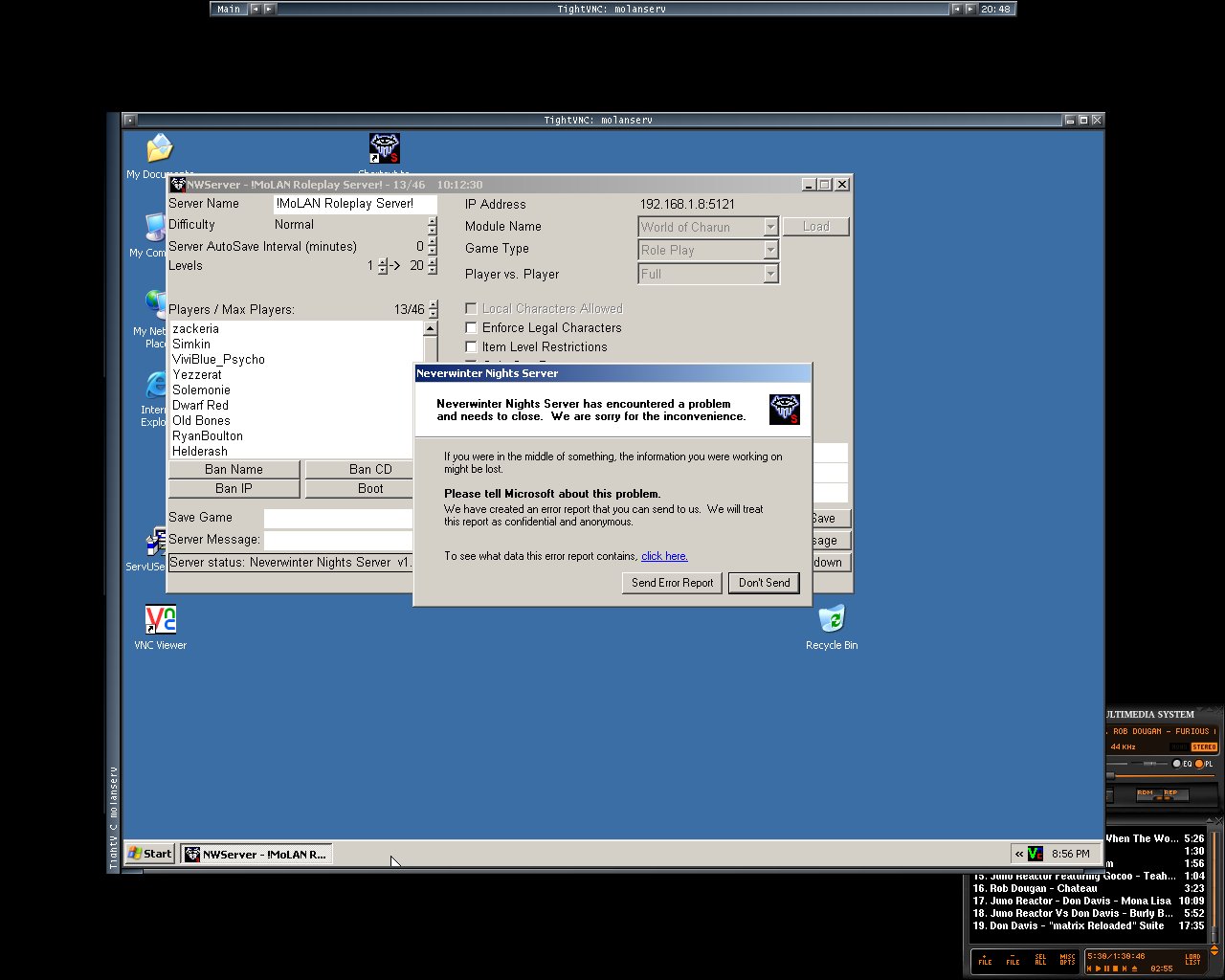Open the Recycle Bin
The height and width of the screenshot is (980, 1225).
coord(832,627)
